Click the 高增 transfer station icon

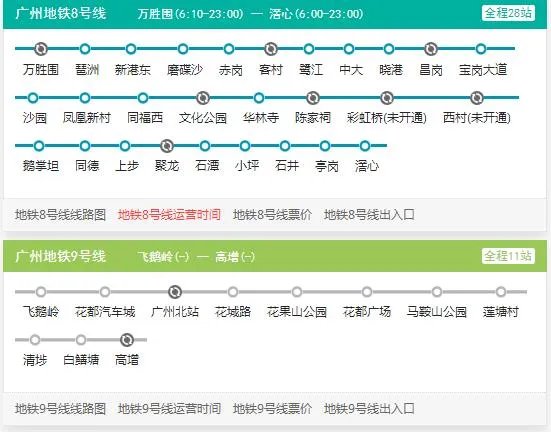pyautogui.click(x=127, y=340)
